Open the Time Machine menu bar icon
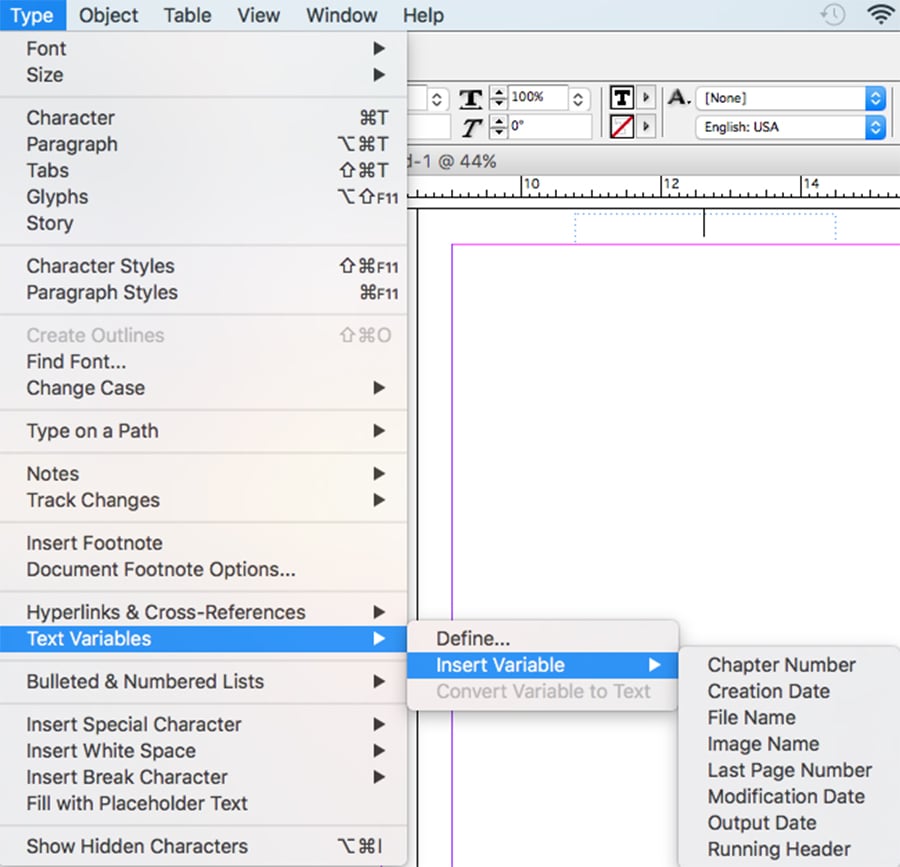Viewport: 900px width, 867px height. [x=832, y=15]
